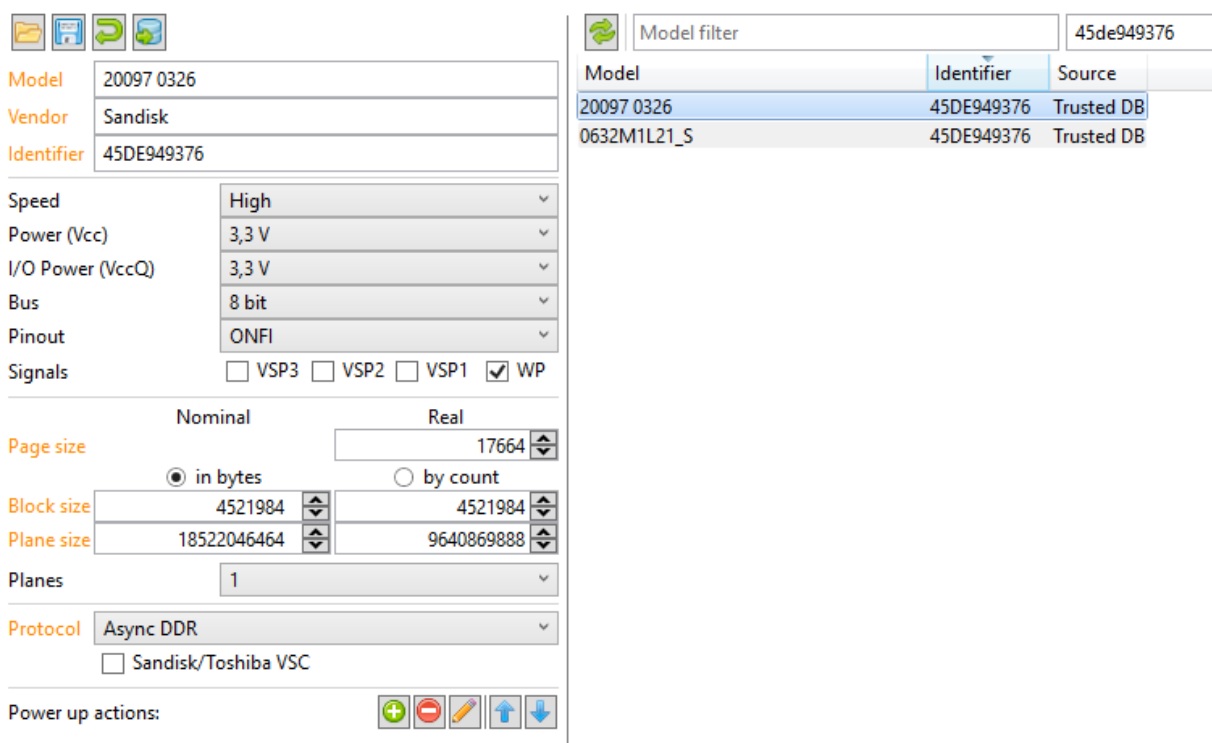Select the 20097 0326 row in list
The height and width of the screenshot is (743, 1212).
tap(862, 106)
